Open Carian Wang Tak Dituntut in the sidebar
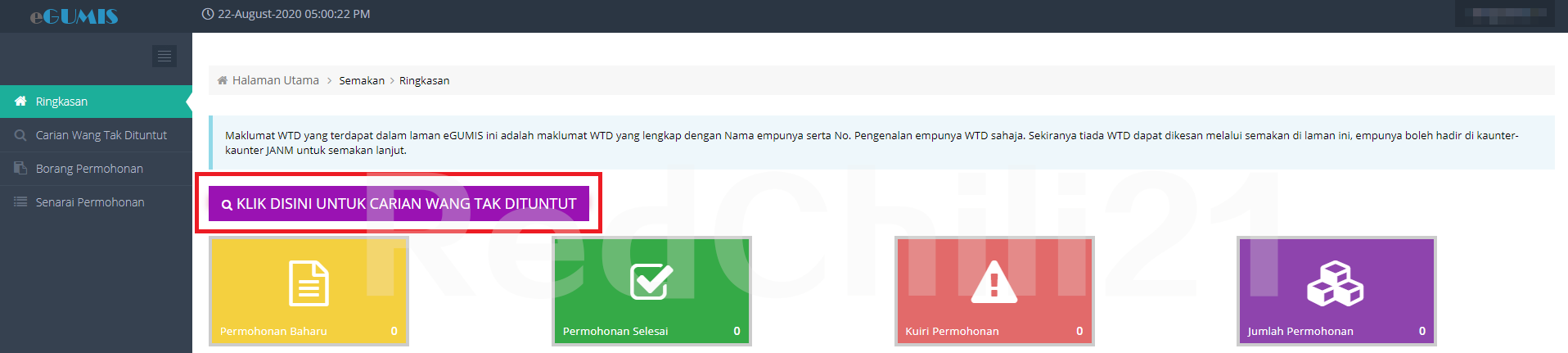Image resolution: width=1568 pixels, height=353 pixels. [101, 135]
